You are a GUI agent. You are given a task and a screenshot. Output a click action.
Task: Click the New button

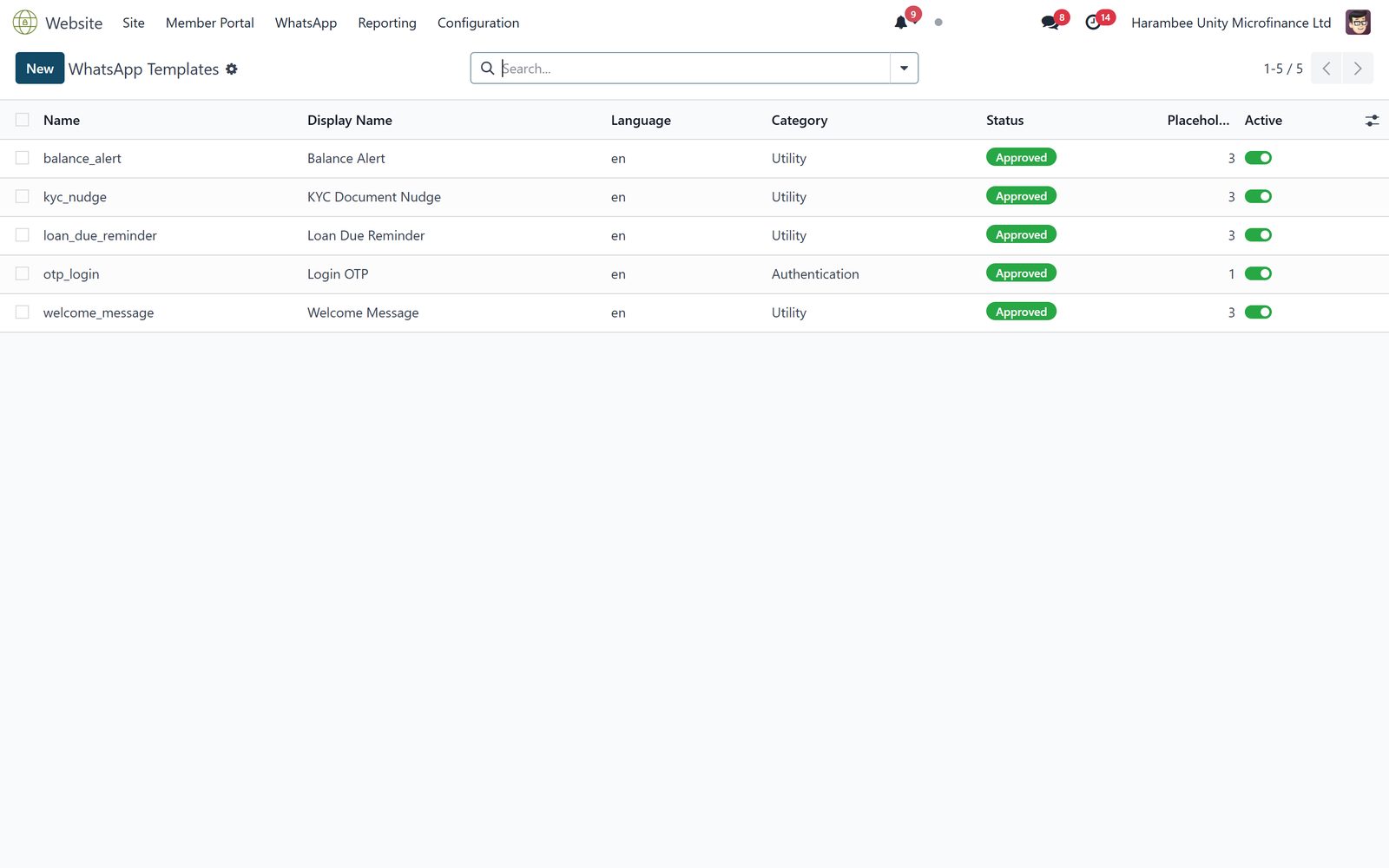[x=40, y=69]
